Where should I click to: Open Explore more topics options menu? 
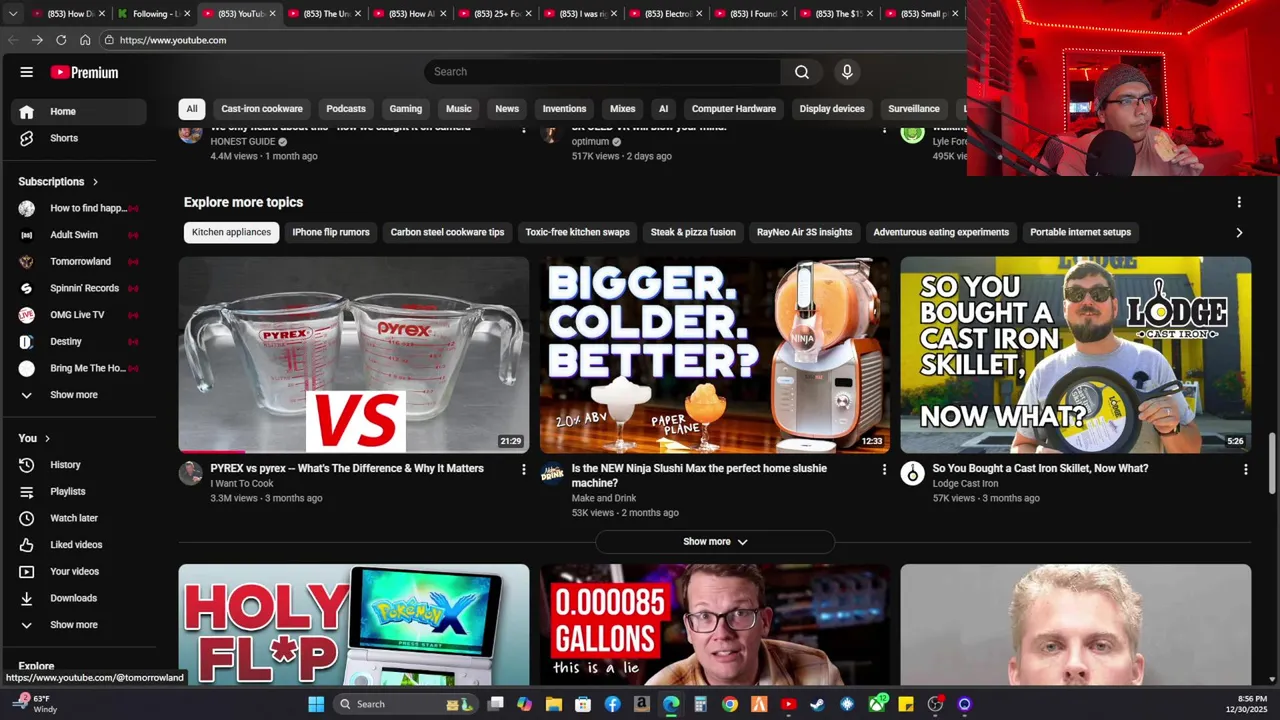(x=1239, y=202)
